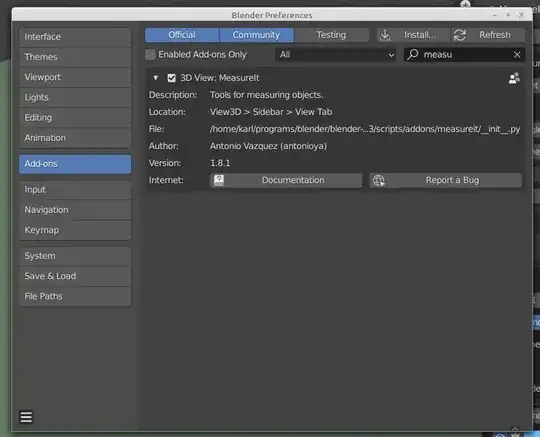Click the 3D View: MeasureIt title
Screen dimensions: 540x437
(220, 78)
